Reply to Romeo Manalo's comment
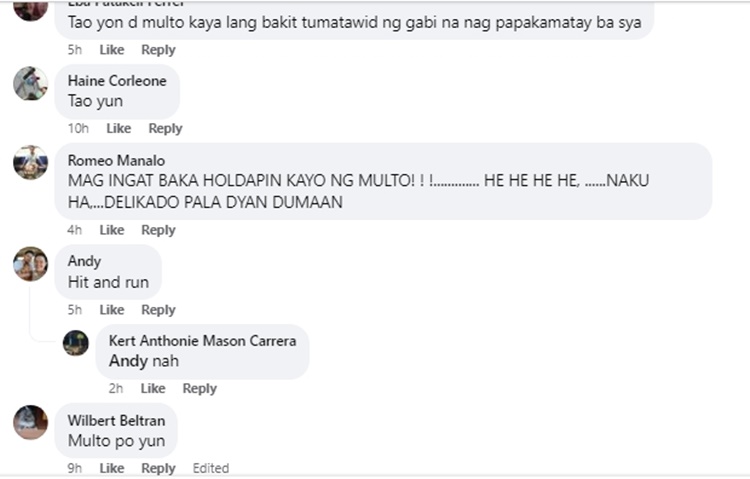Screen dimensions: 750x479 coord(158,230)
